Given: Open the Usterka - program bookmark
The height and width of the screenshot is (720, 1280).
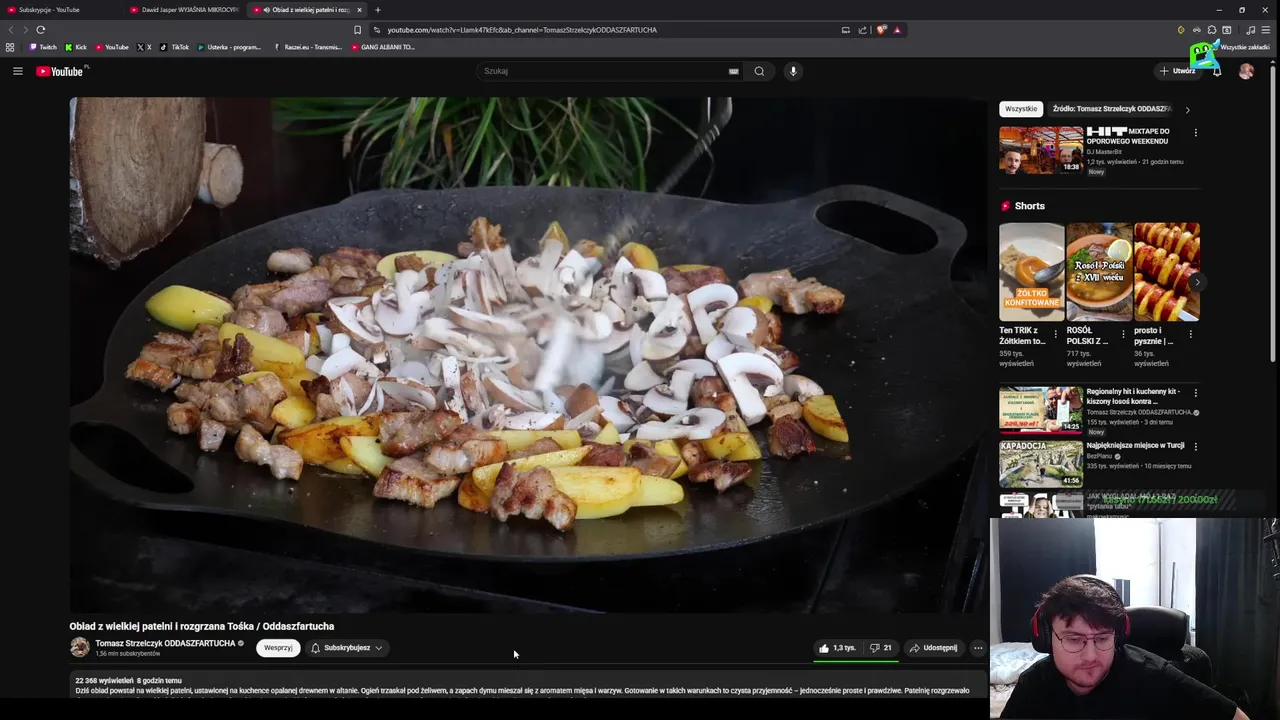Looking at the screenshot, I should 229,47.
